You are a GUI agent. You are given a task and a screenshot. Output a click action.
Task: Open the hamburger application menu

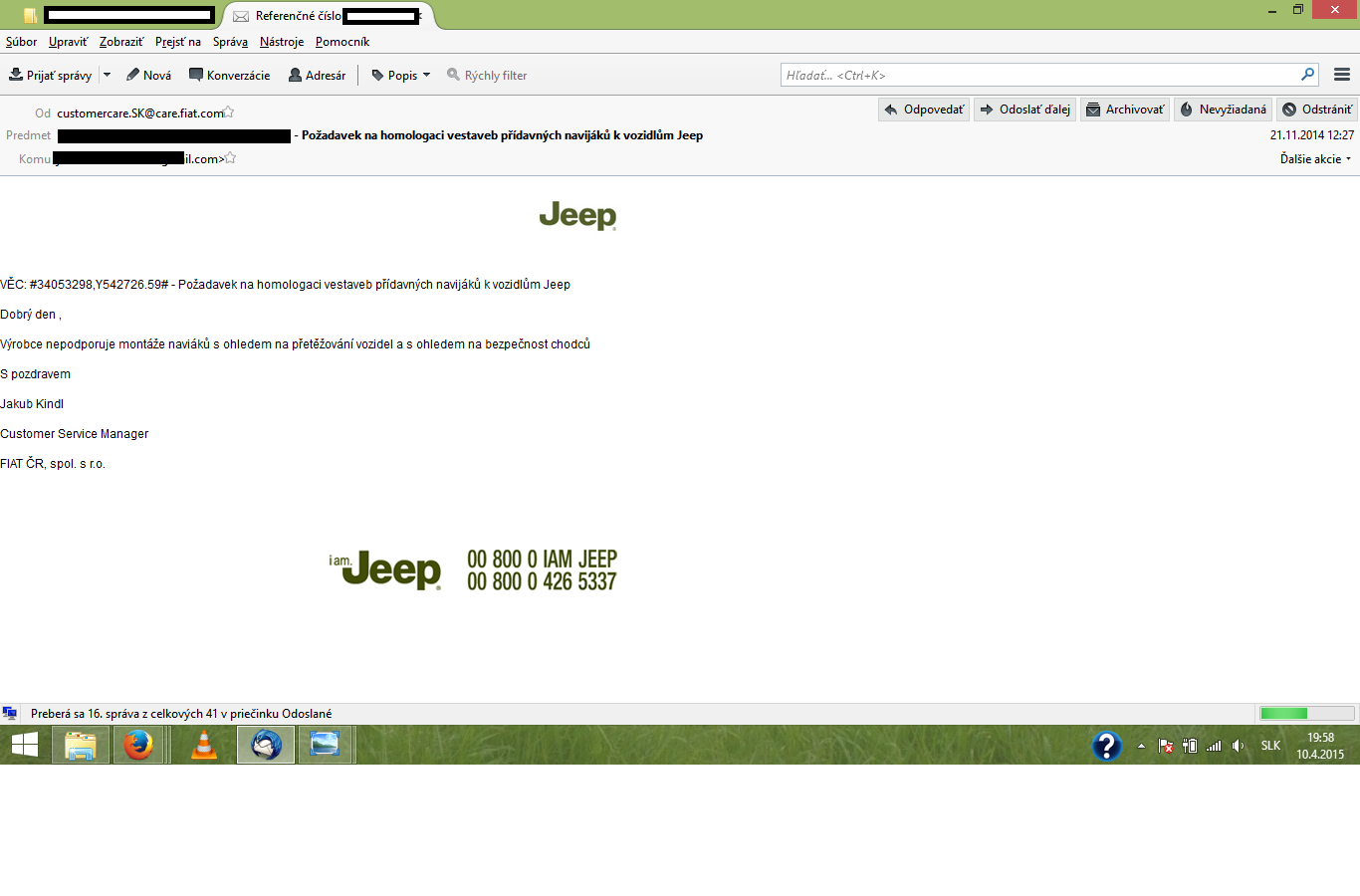pos(1342,75)
